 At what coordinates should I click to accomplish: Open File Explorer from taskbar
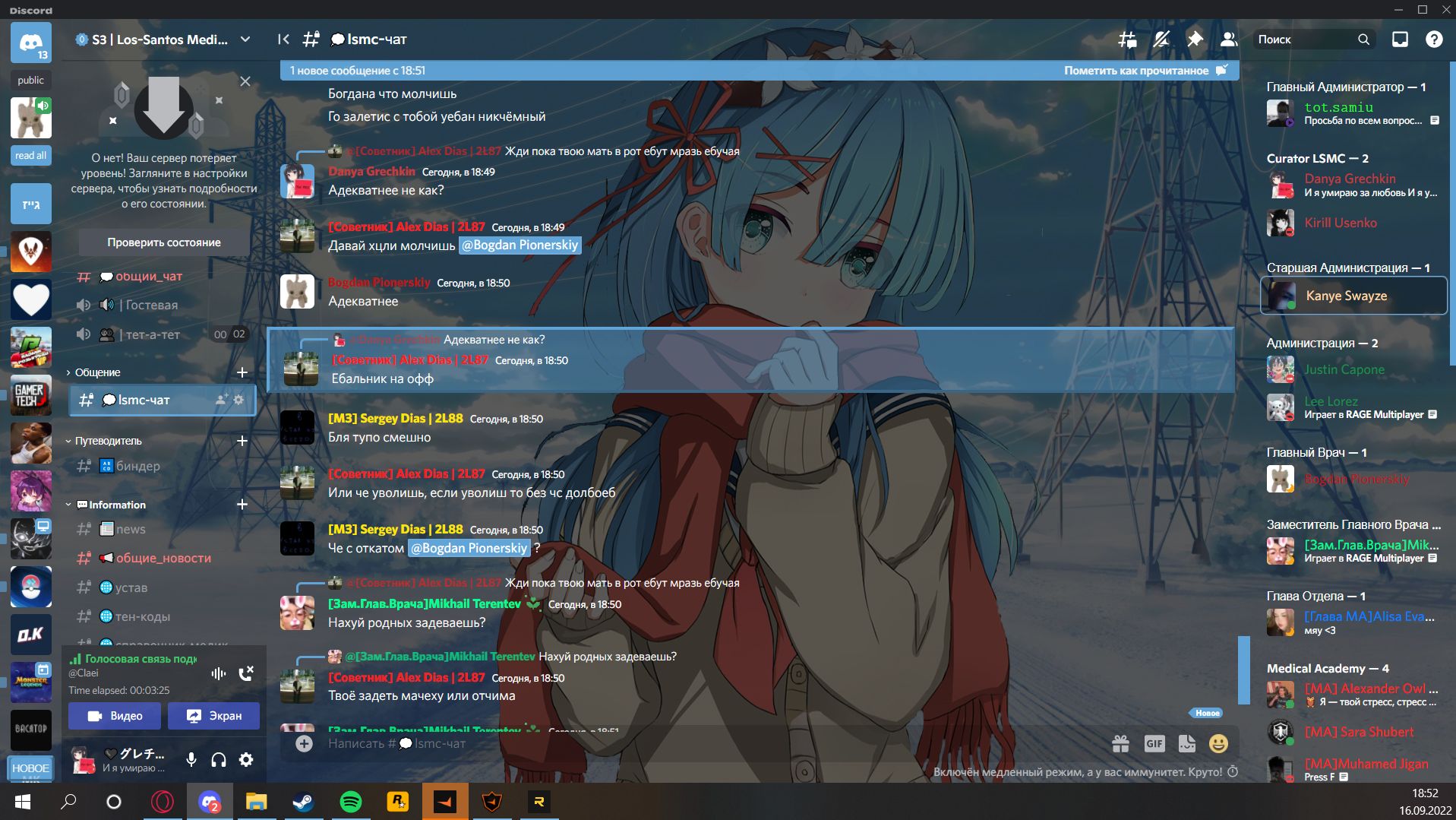257,802
